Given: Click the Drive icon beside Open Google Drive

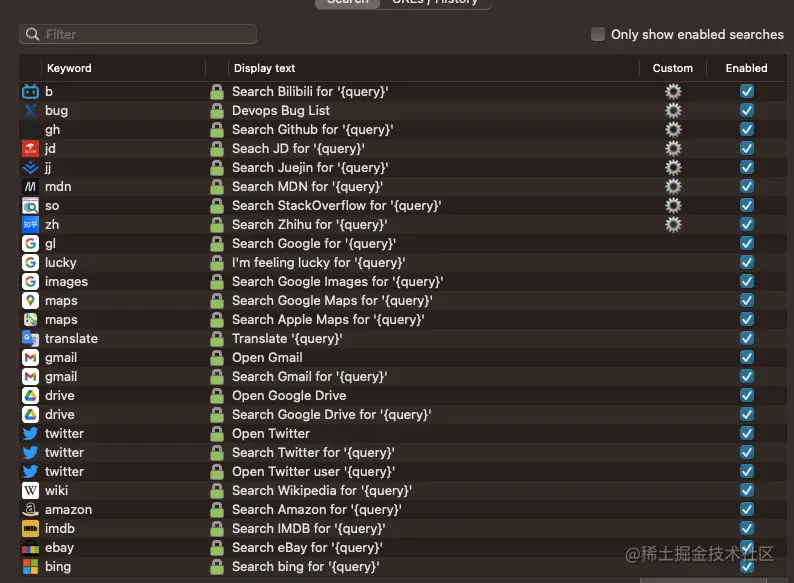Looking at the screenshot, I should 30,396.
